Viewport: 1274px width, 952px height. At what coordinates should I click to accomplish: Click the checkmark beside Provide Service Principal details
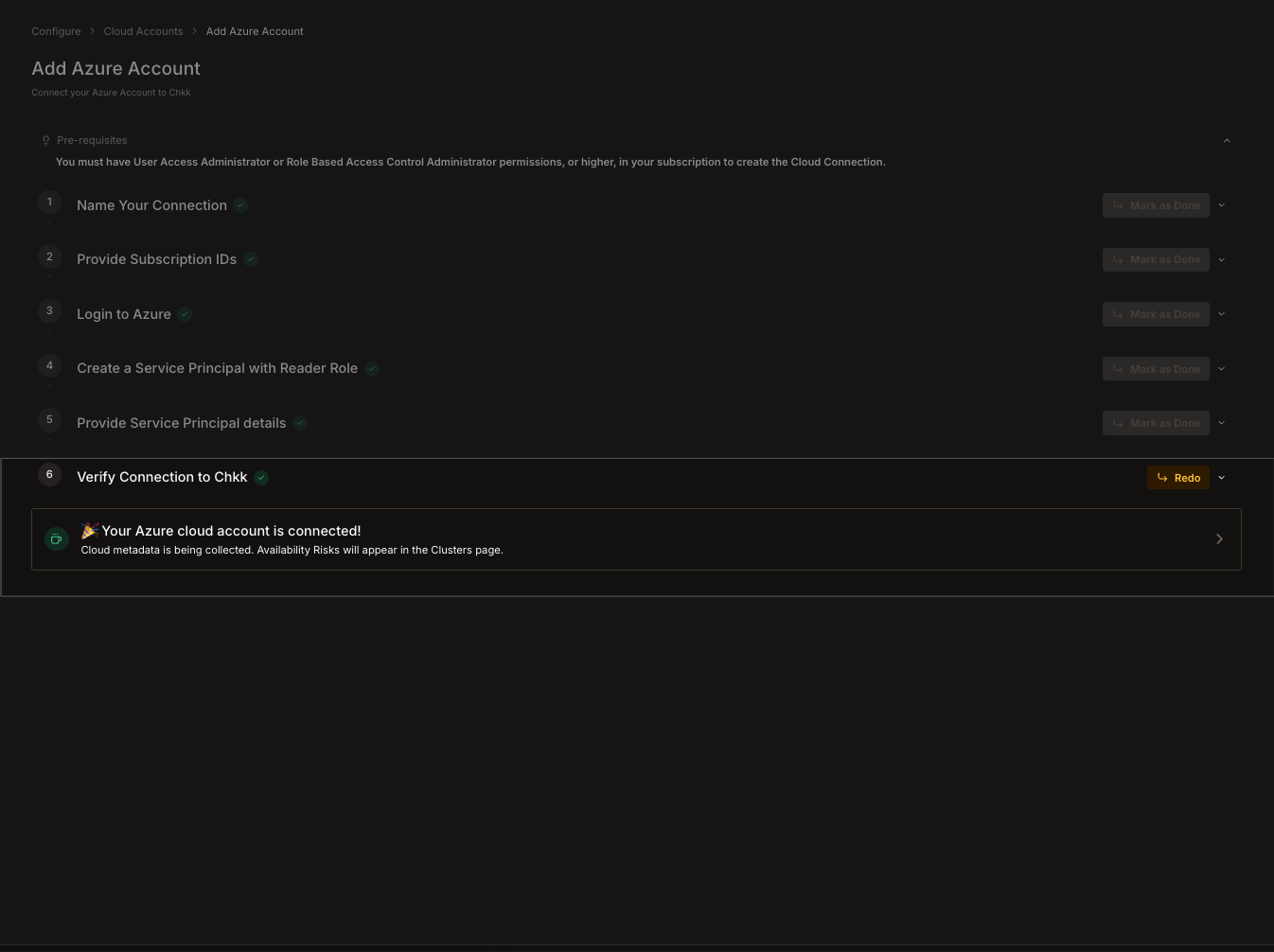pos(299,423)
